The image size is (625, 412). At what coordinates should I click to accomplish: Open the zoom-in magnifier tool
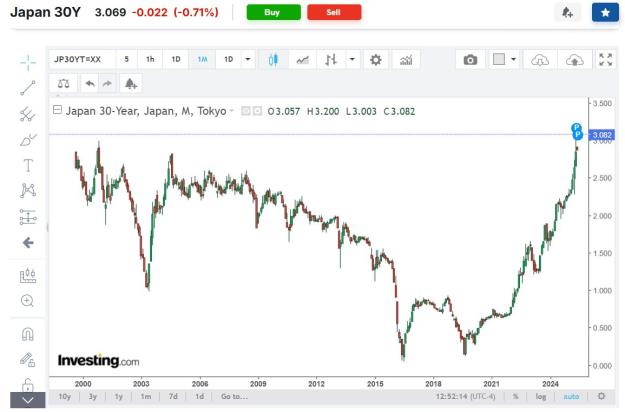click(x=28, y=301)
